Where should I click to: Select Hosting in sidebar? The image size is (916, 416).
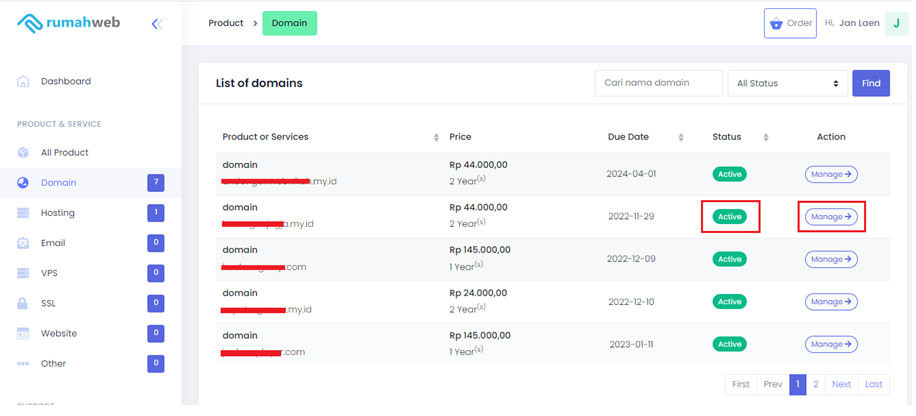[x=58, y=213]
